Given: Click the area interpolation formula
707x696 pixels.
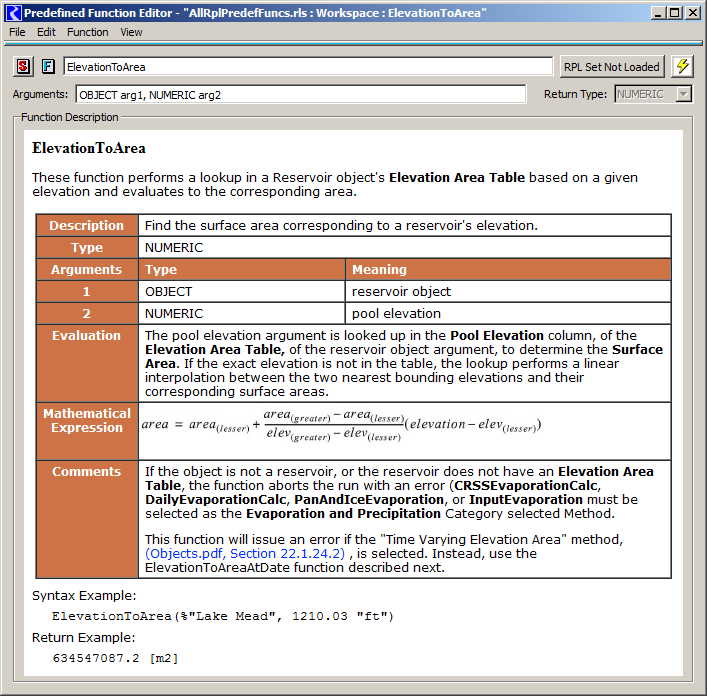Looking at the screenshot, I should [341, 426].
